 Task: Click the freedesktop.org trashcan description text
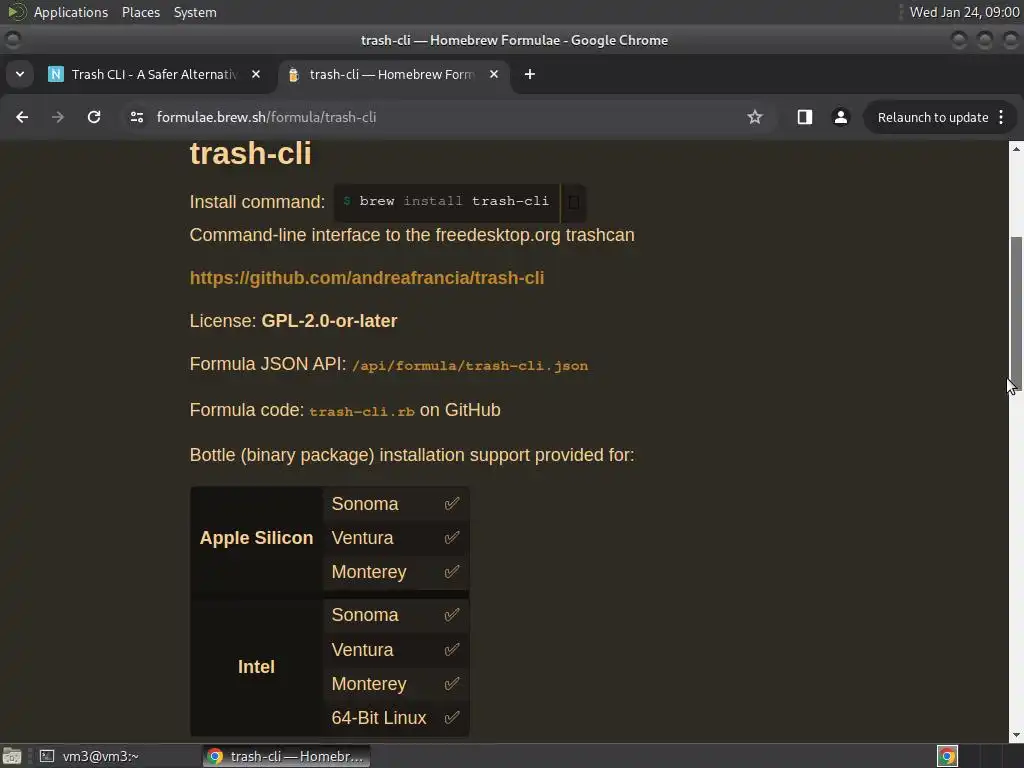(411, 234)
